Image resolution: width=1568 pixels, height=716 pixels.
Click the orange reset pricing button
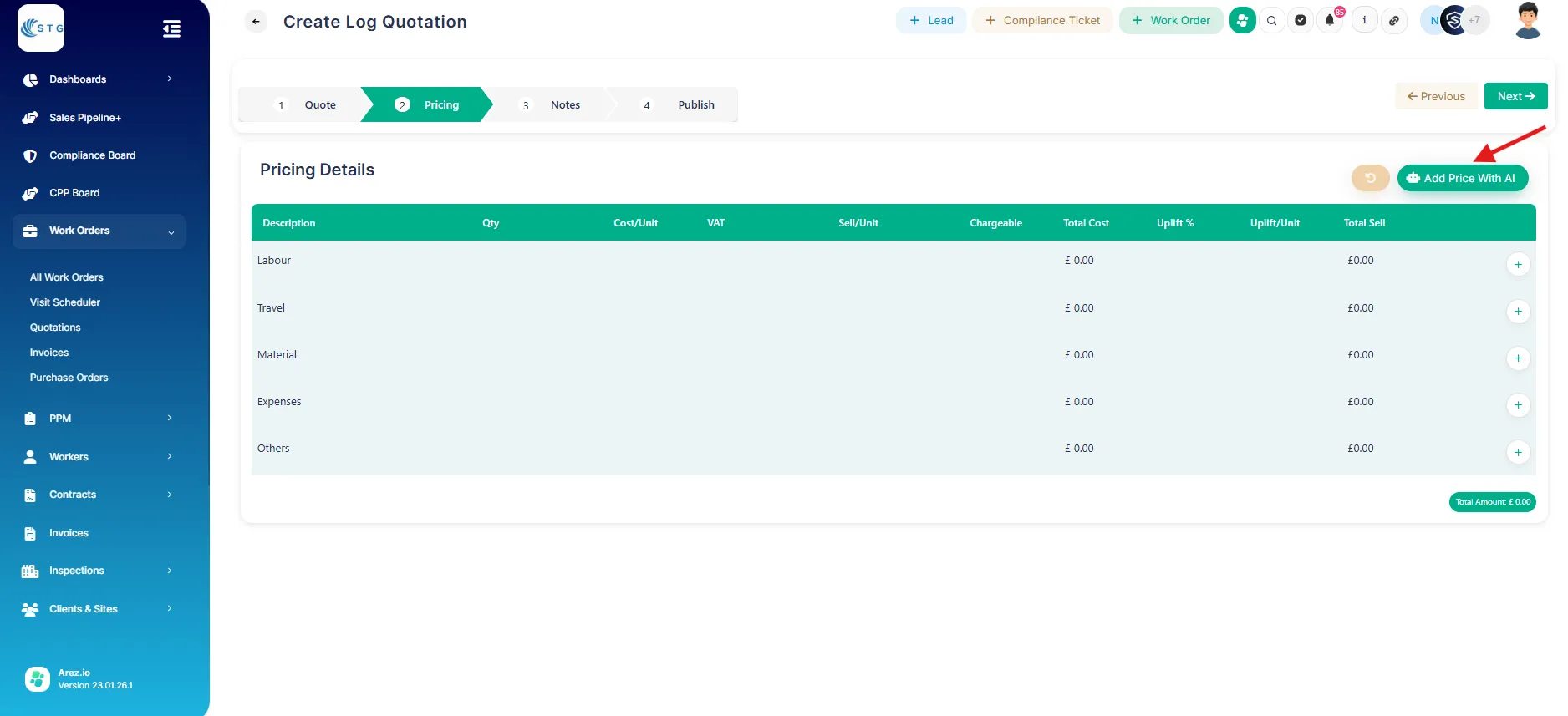pos(1370,178)
